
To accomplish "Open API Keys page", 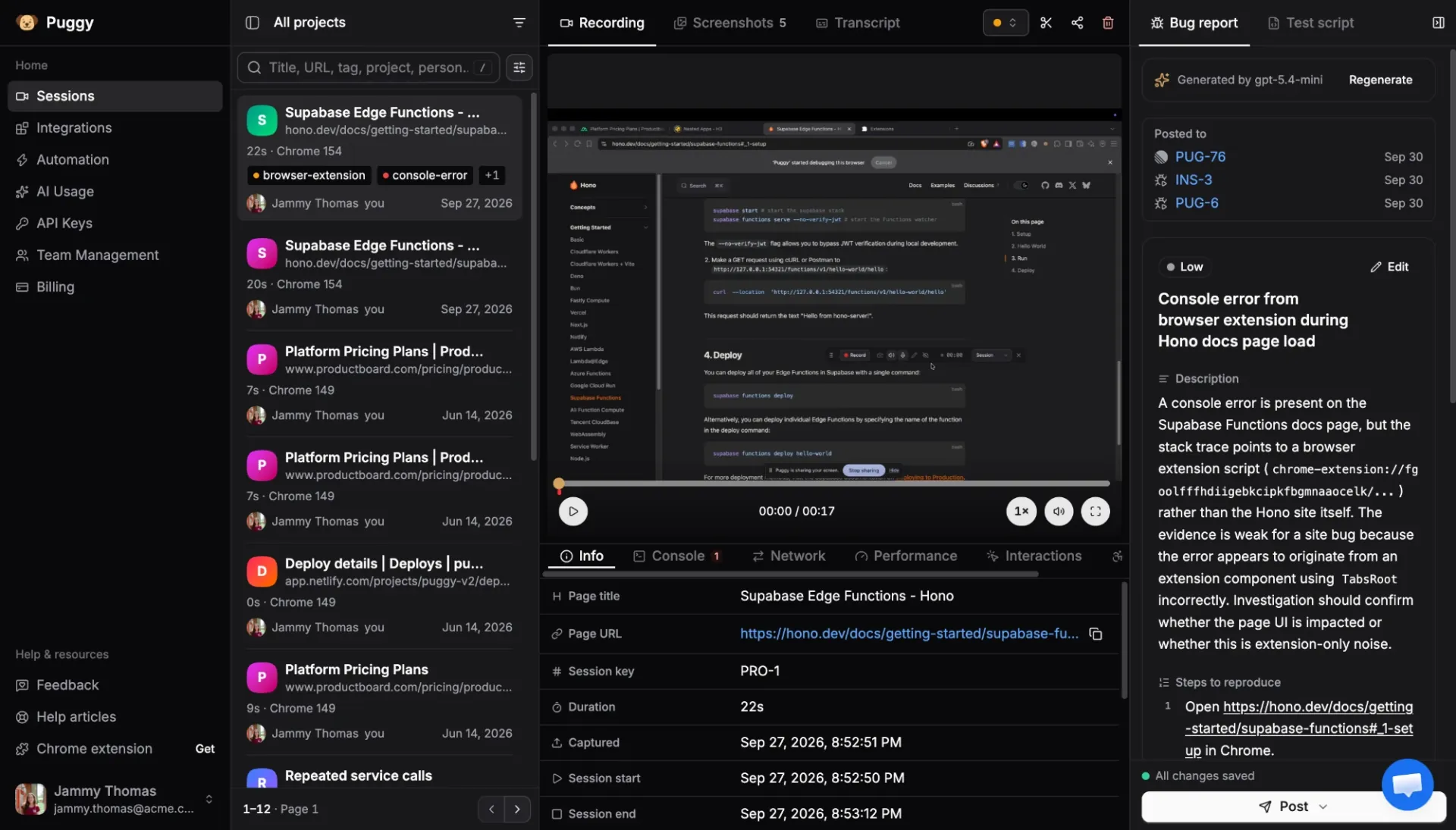I will point(115,224).
